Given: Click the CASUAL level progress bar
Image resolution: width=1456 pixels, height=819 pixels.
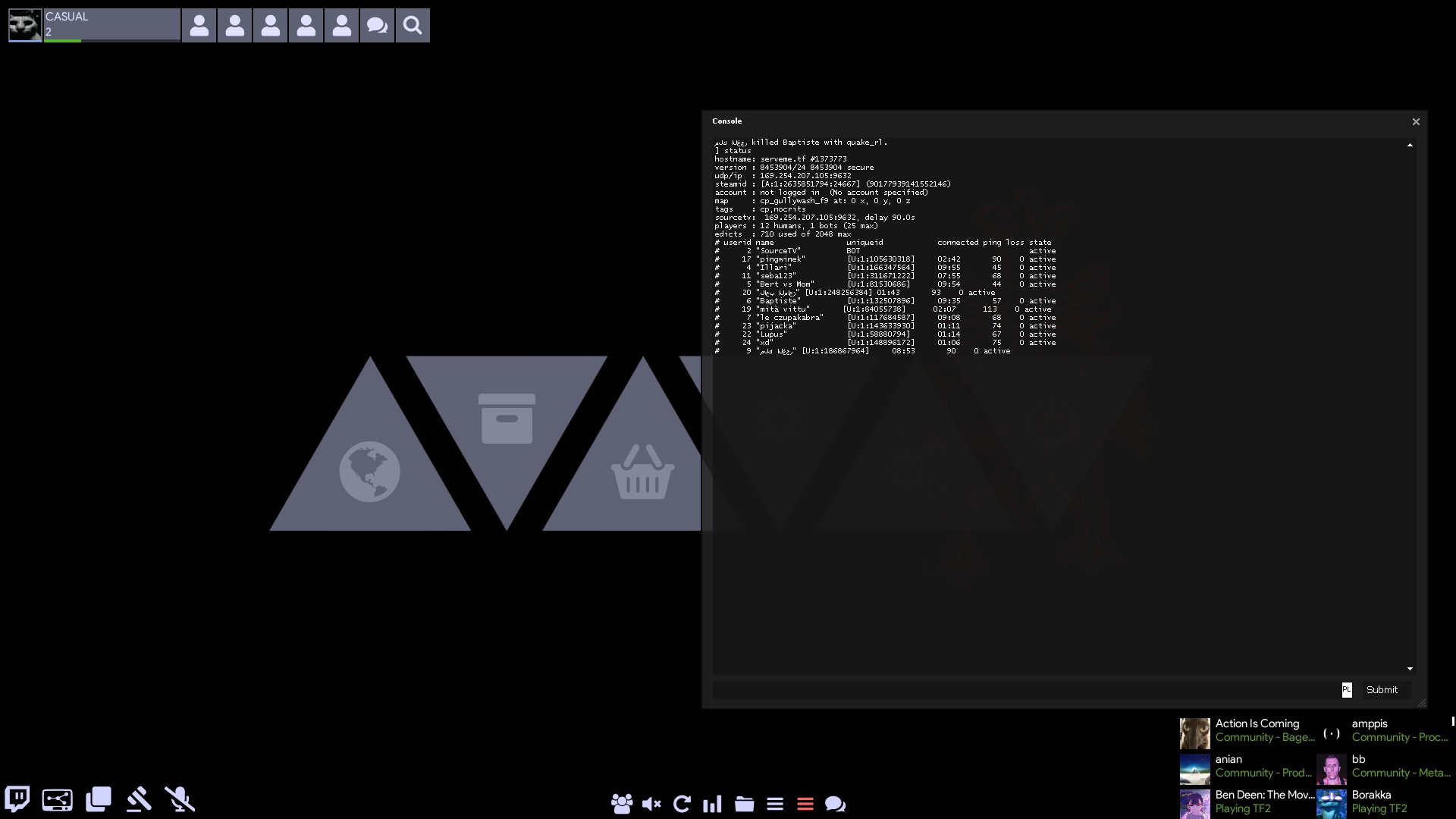Looking at the screenshot, I should click(x=112, y=40).
